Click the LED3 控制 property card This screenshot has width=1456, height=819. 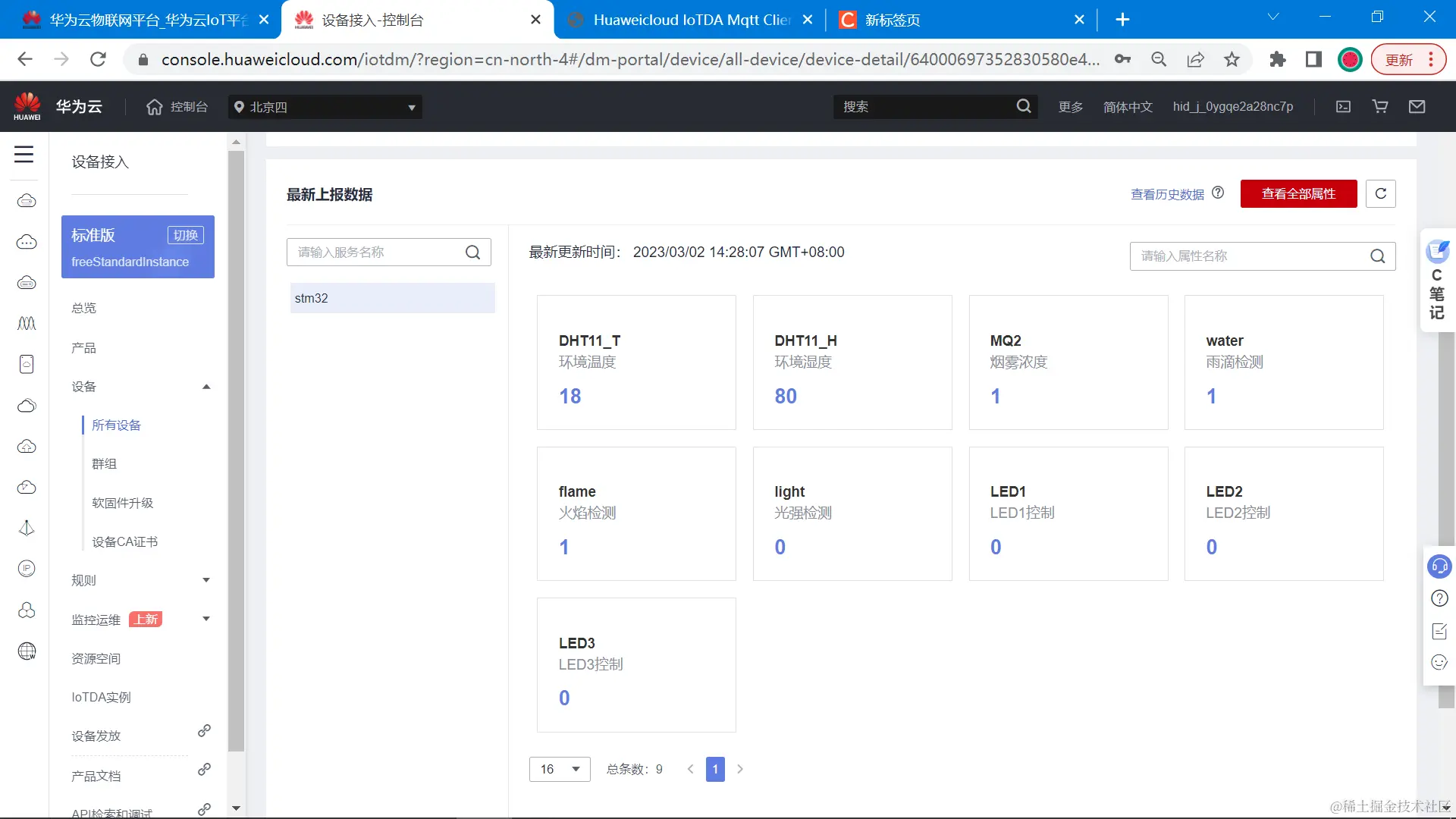point(636,665)
